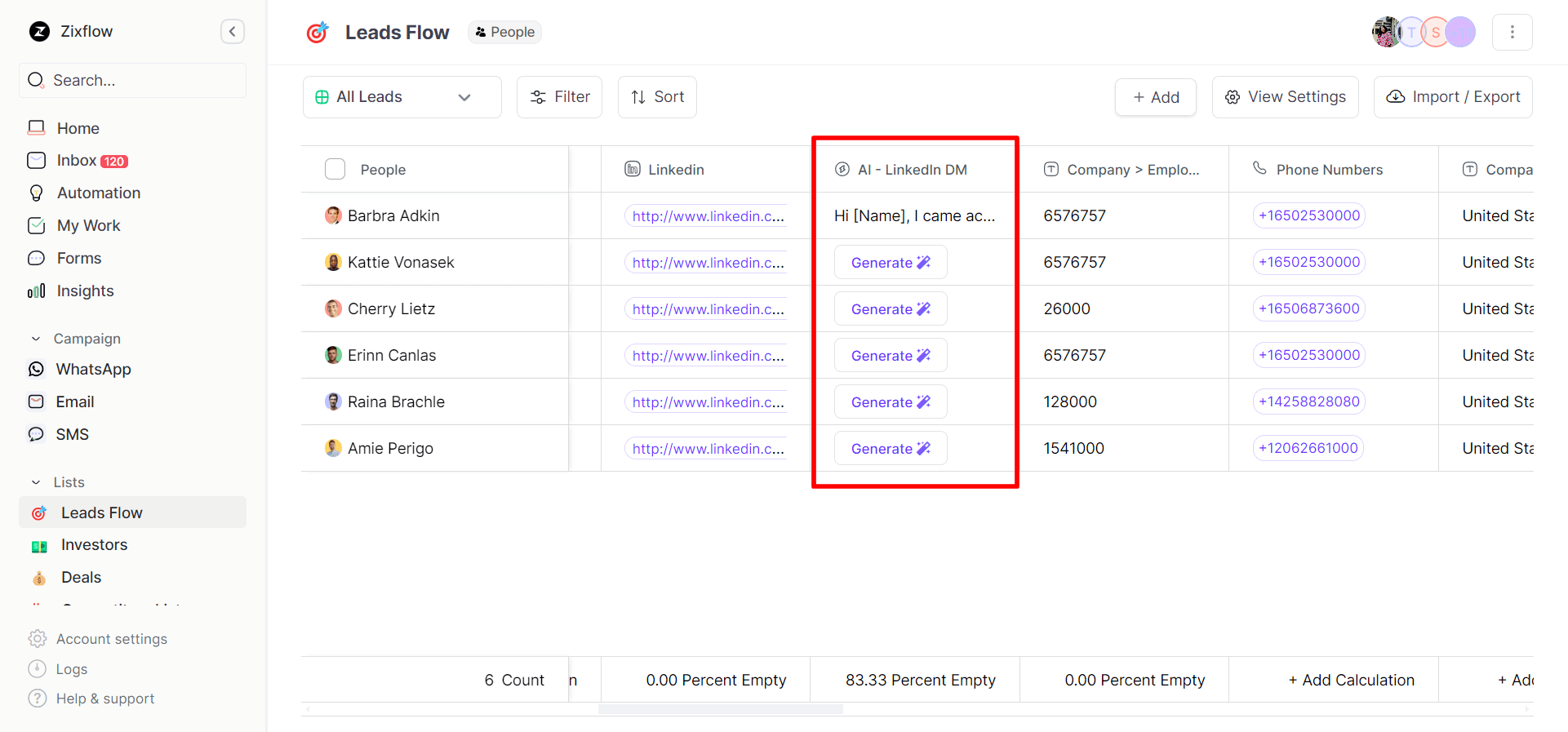Click the Leads Flow target icon in header
Viewport: 1568px width, 732px height.
pos(318,33)
